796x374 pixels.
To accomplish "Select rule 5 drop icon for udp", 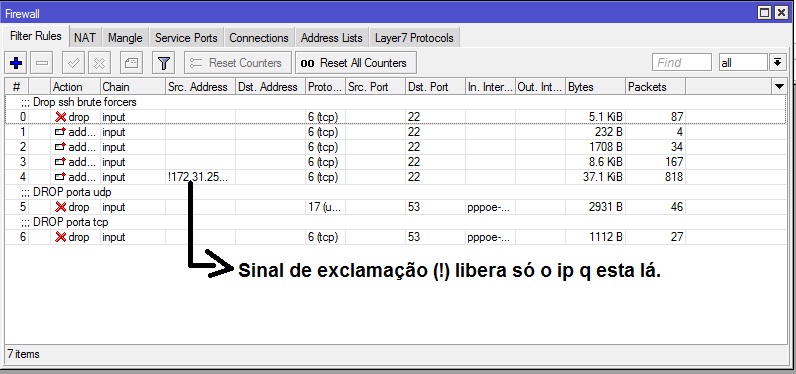I will (x=60, y=207).
